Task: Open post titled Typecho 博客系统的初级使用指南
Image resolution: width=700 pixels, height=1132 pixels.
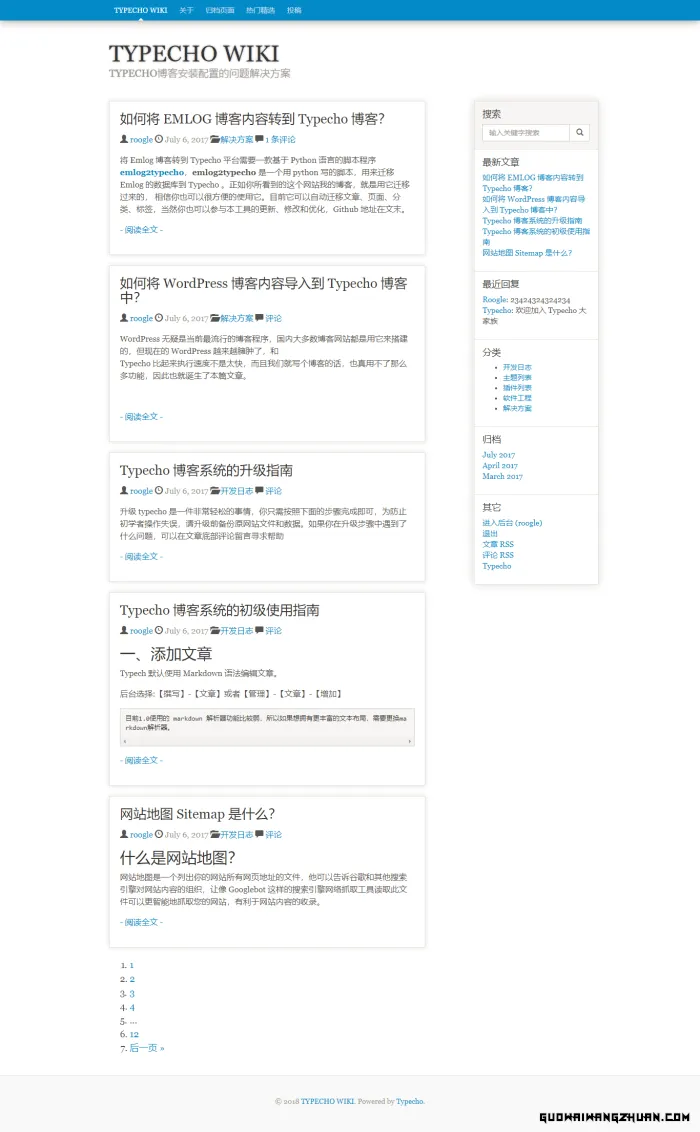Action: point(219,611)
